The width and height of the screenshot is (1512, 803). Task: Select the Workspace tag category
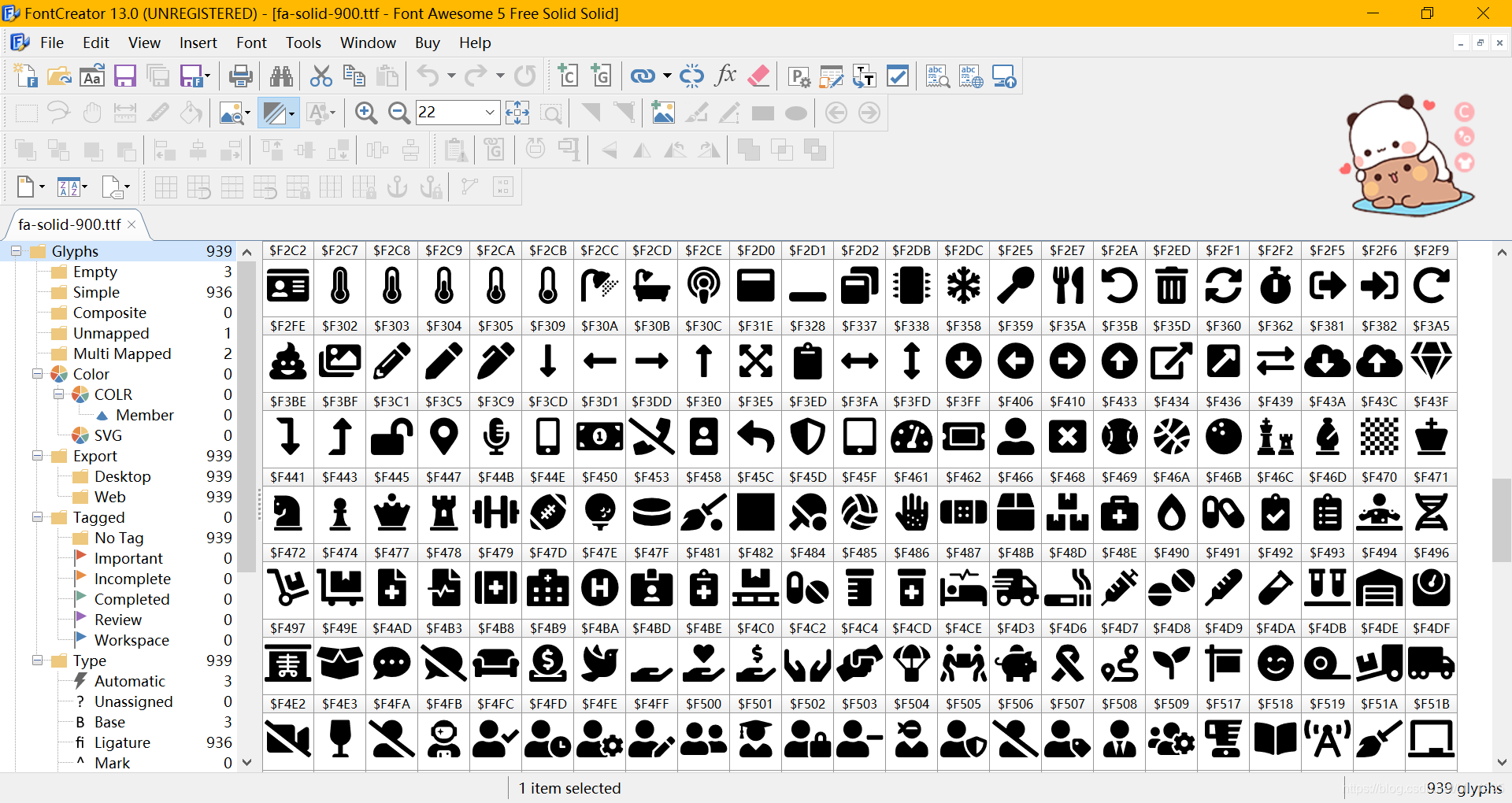click(132, 640)
